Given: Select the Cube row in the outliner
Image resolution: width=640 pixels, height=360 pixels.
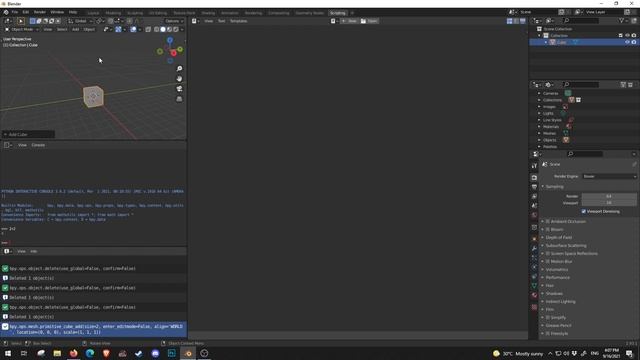Looking at the screenshot, I should point(584,42).
